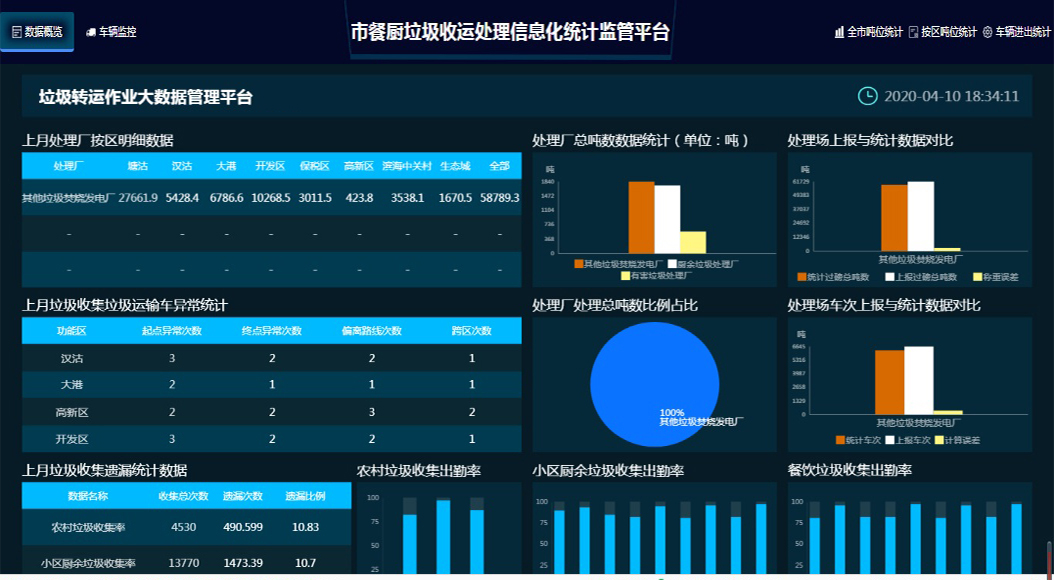Click the 1670.5 table cell
This screenshot has height=580, width=1054.
coord(455,198)
